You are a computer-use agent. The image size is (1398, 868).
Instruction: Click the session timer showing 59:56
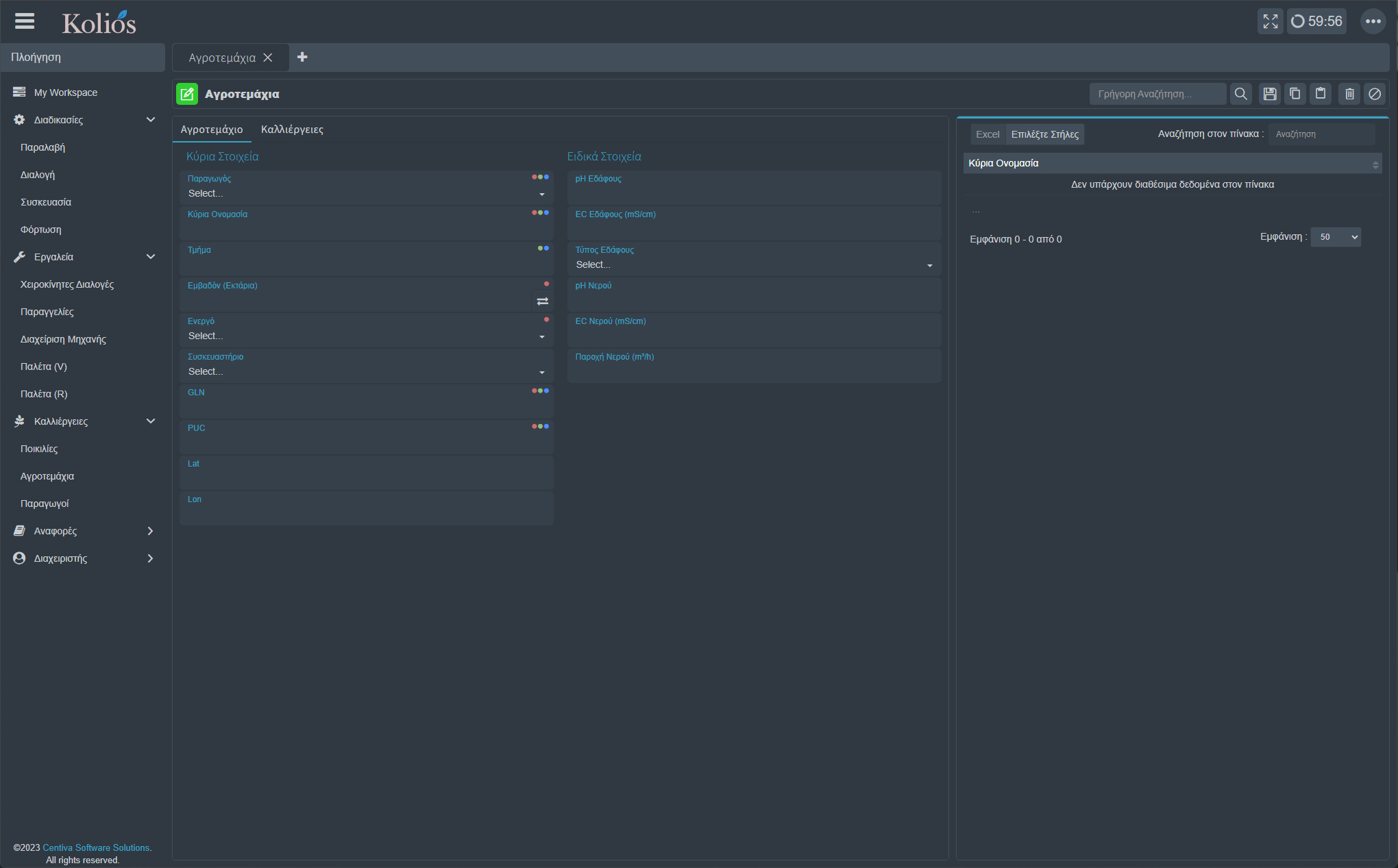(1316, 21)
